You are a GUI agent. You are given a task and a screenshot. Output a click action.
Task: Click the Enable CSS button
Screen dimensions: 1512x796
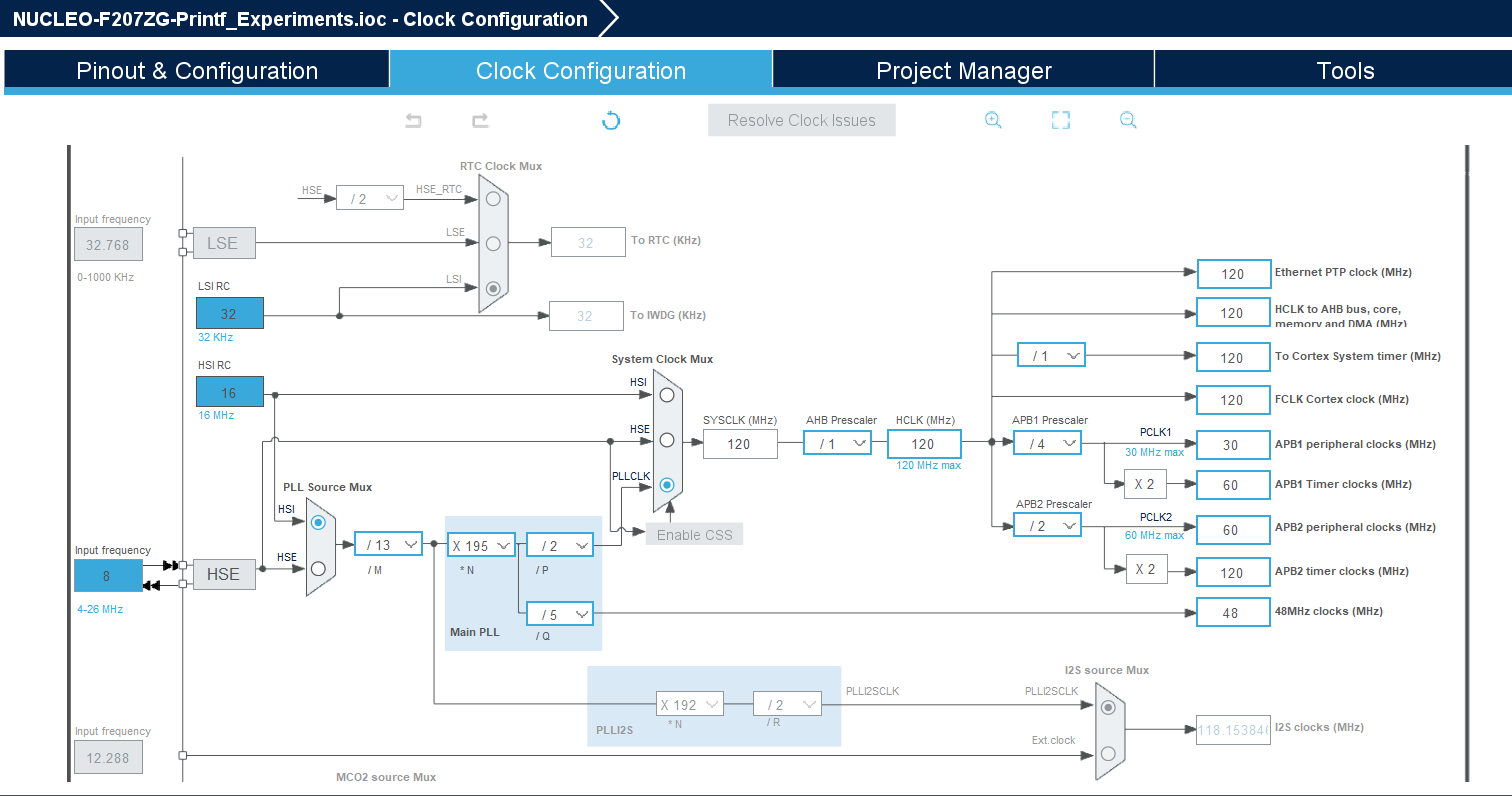coord(695,535)
